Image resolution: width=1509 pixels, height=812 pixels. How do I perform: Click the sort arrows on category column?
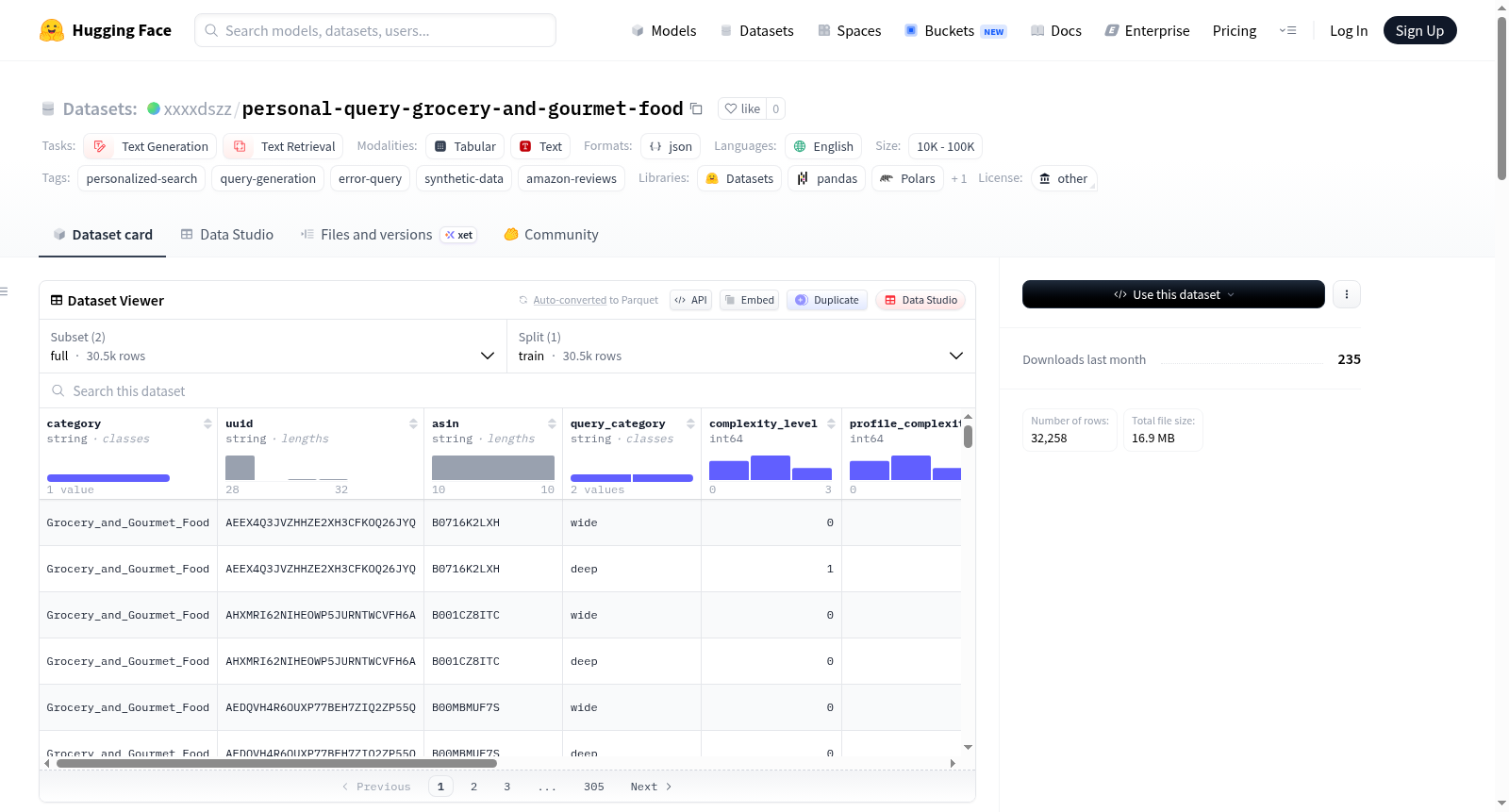tap(207, 423)
